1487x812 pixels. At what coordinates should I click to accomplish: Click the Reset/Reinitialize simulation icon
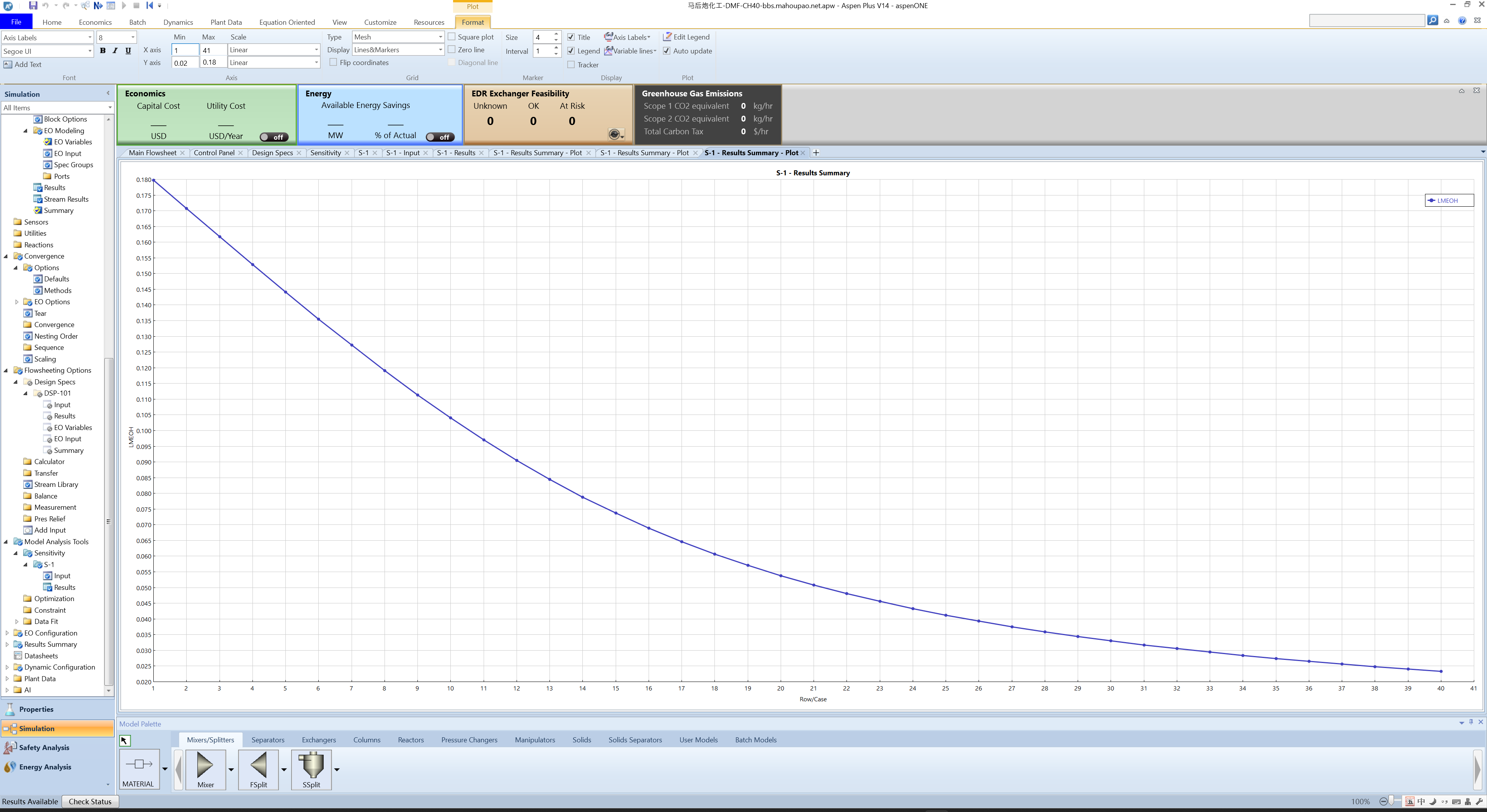coord(149,6)
